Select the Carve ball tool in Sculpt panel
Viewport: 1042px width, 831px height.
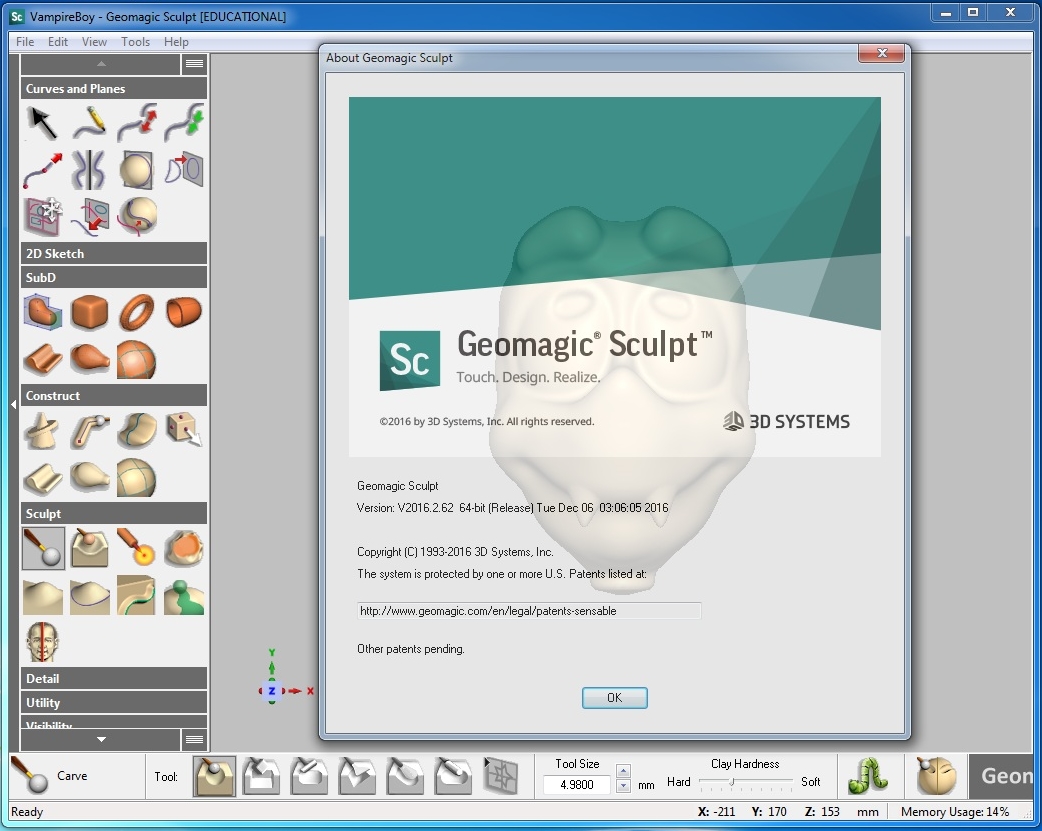[43, 548]
